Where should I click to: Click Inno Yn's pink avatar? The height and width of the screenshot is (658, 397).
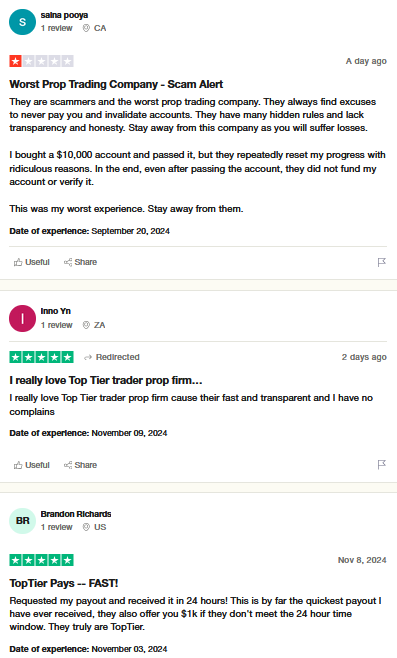click(x=22, y=319)
